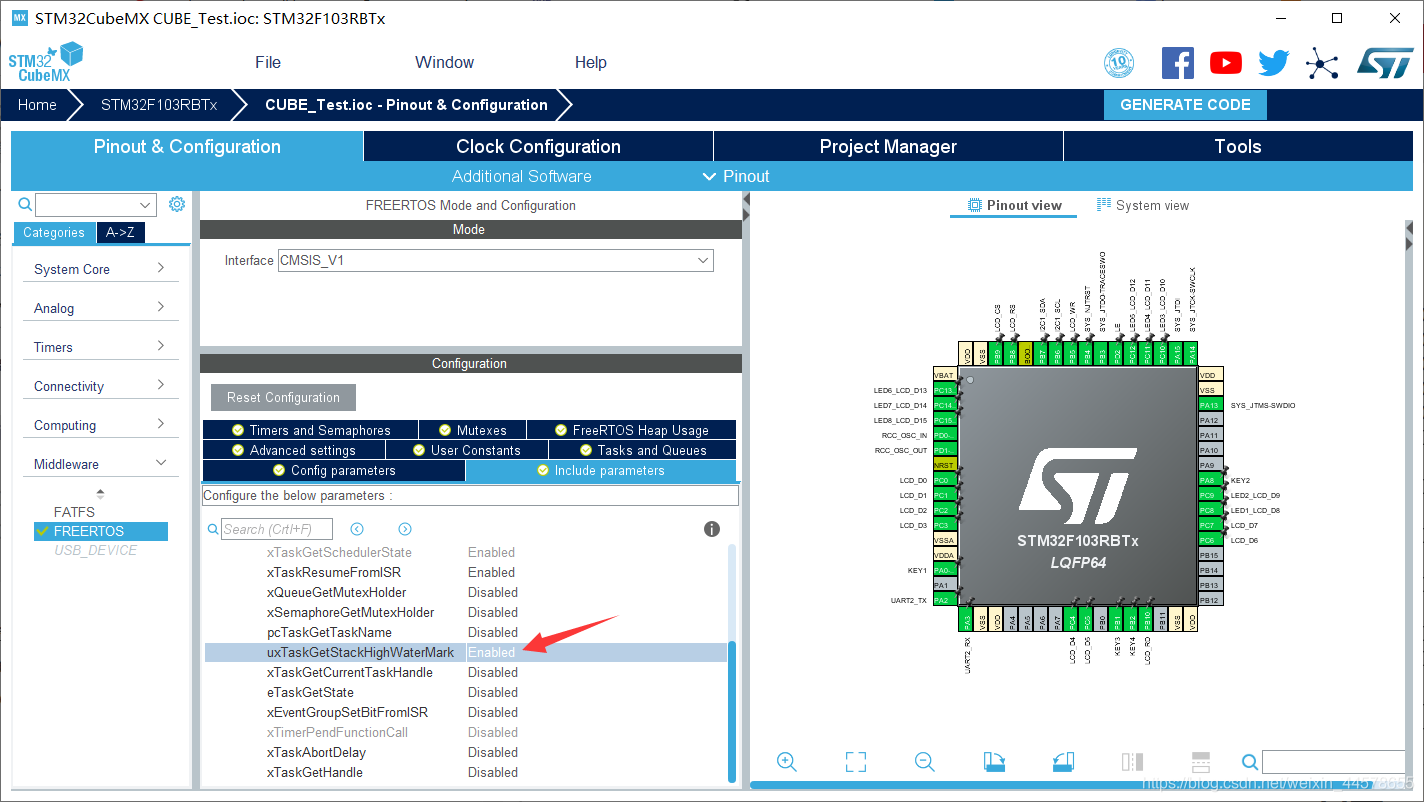1424x802 pixels.
Task: Open the Window menu
Action: coord(444,62)
